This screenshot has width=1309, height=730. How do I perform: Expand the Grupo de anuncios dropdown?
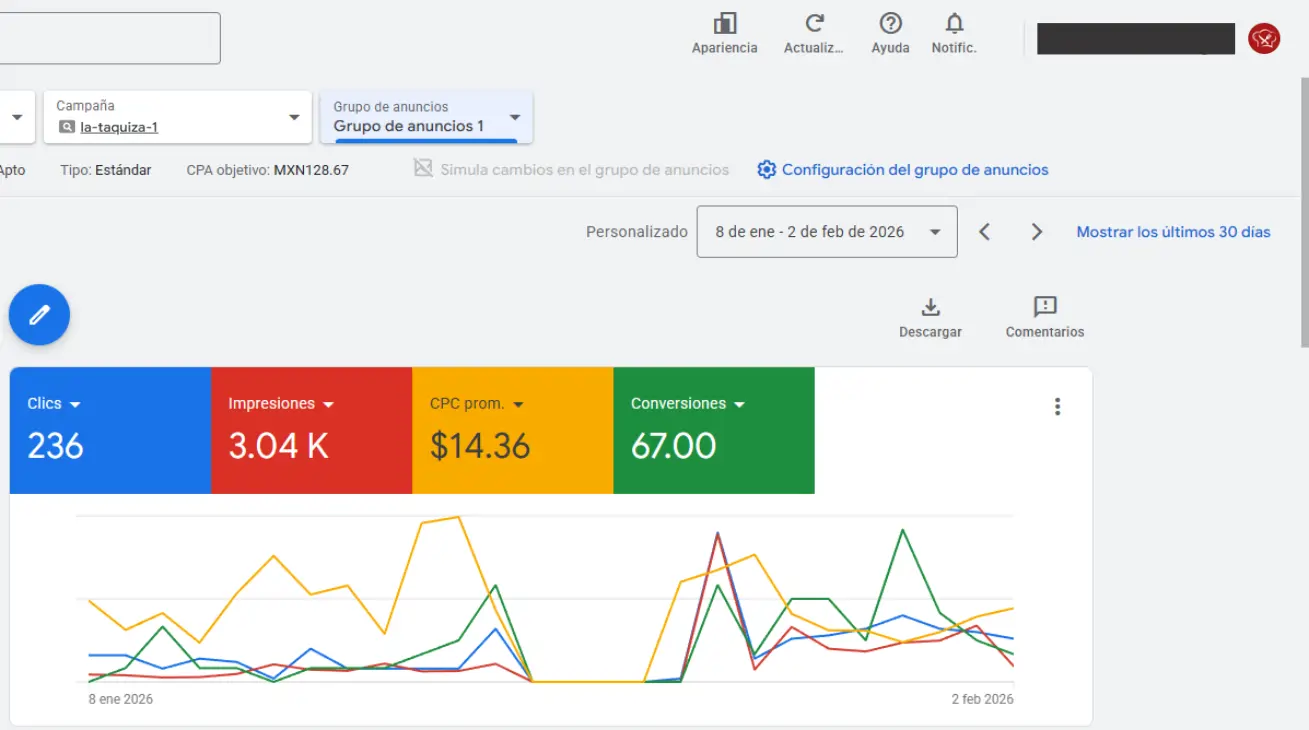click(x=515, y=117)
